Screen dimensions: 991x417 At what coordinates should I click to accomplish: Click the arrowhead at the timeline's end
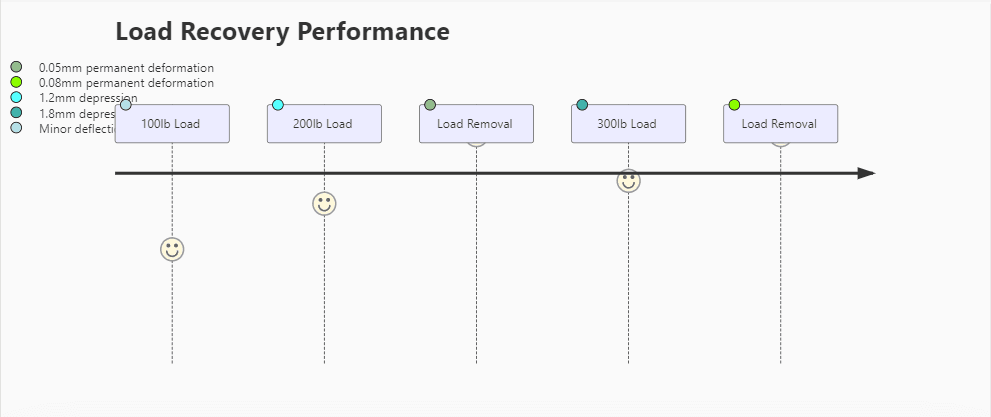click(x=866, y=173)
